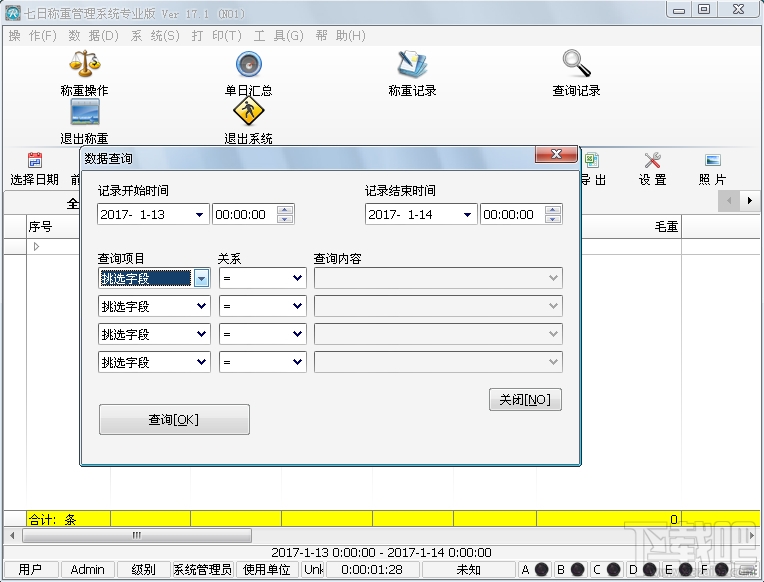Increase end time with up spinner
The image size is (764, 582).
tap(553, 210)
